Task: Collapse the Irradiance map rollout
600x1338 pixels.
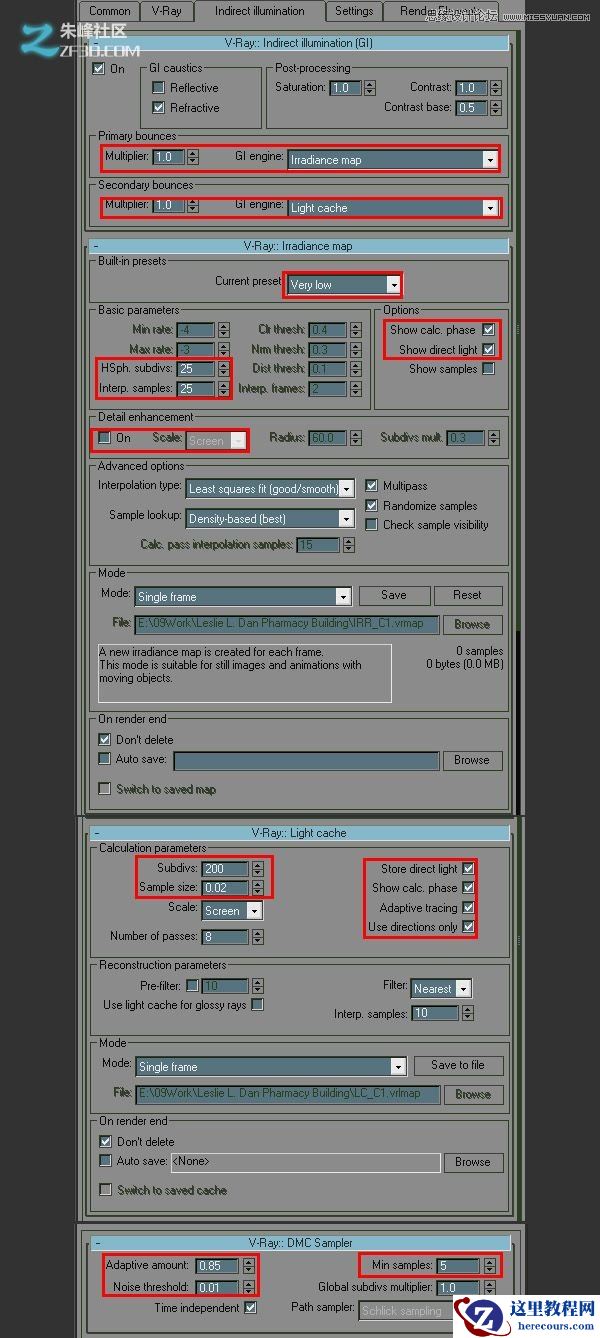Action: pos(95,246)
